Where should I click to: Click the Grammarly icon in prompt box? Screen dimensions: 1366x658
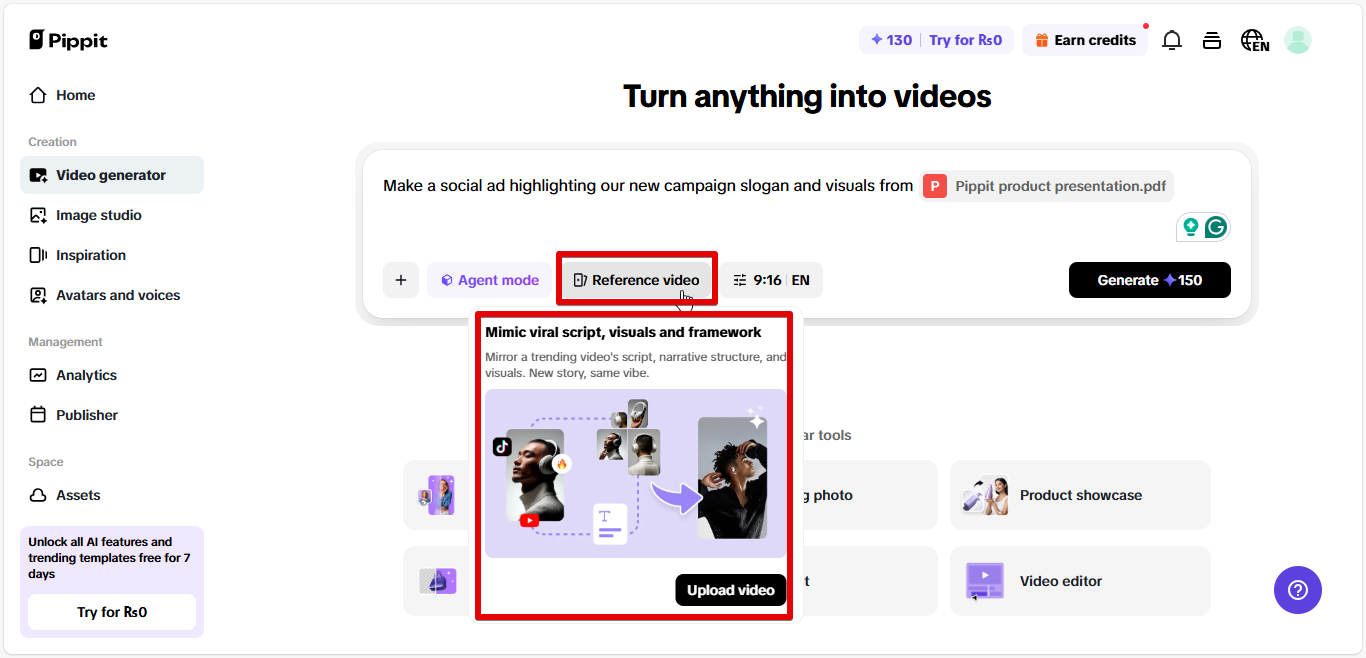pyautogui.click(x=1216, y=227)
